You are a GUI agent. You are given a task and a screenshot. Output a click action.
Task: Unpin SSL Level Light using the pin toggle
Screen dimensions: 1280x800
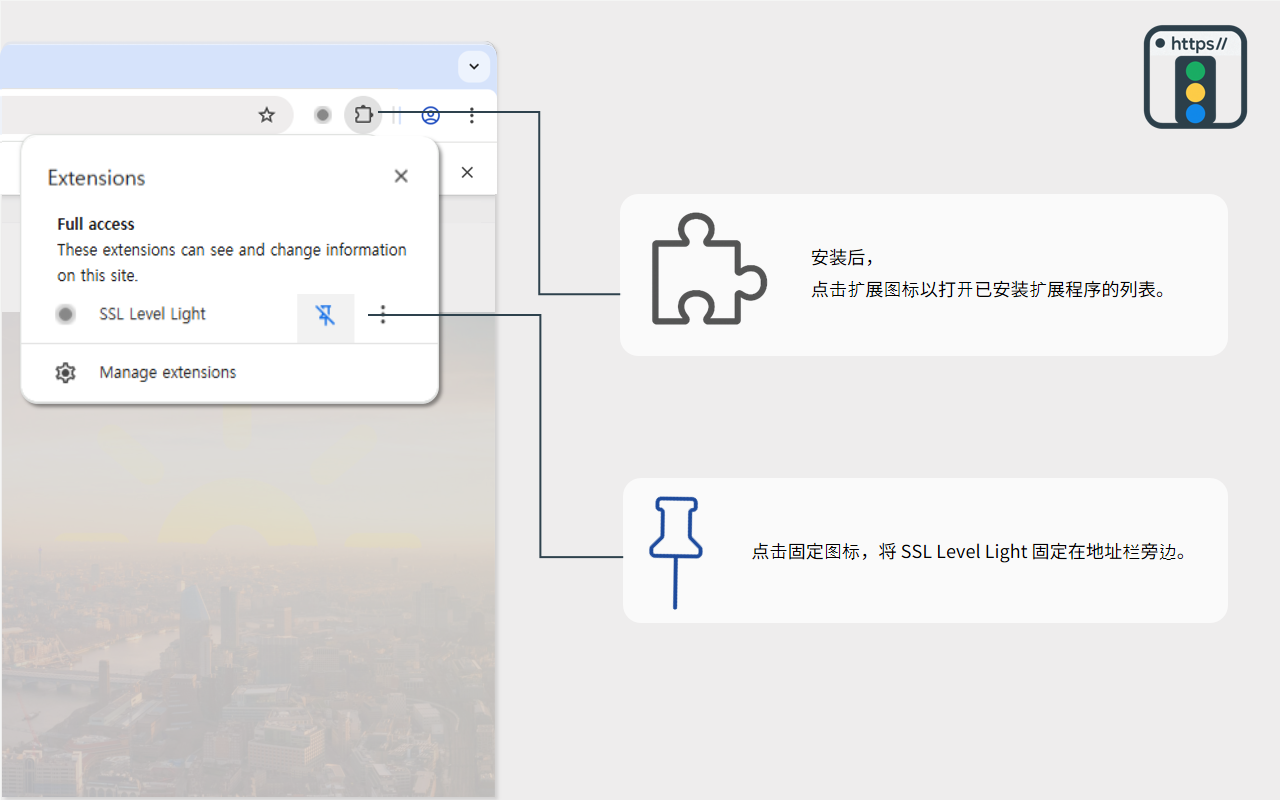tap(325, 314)
